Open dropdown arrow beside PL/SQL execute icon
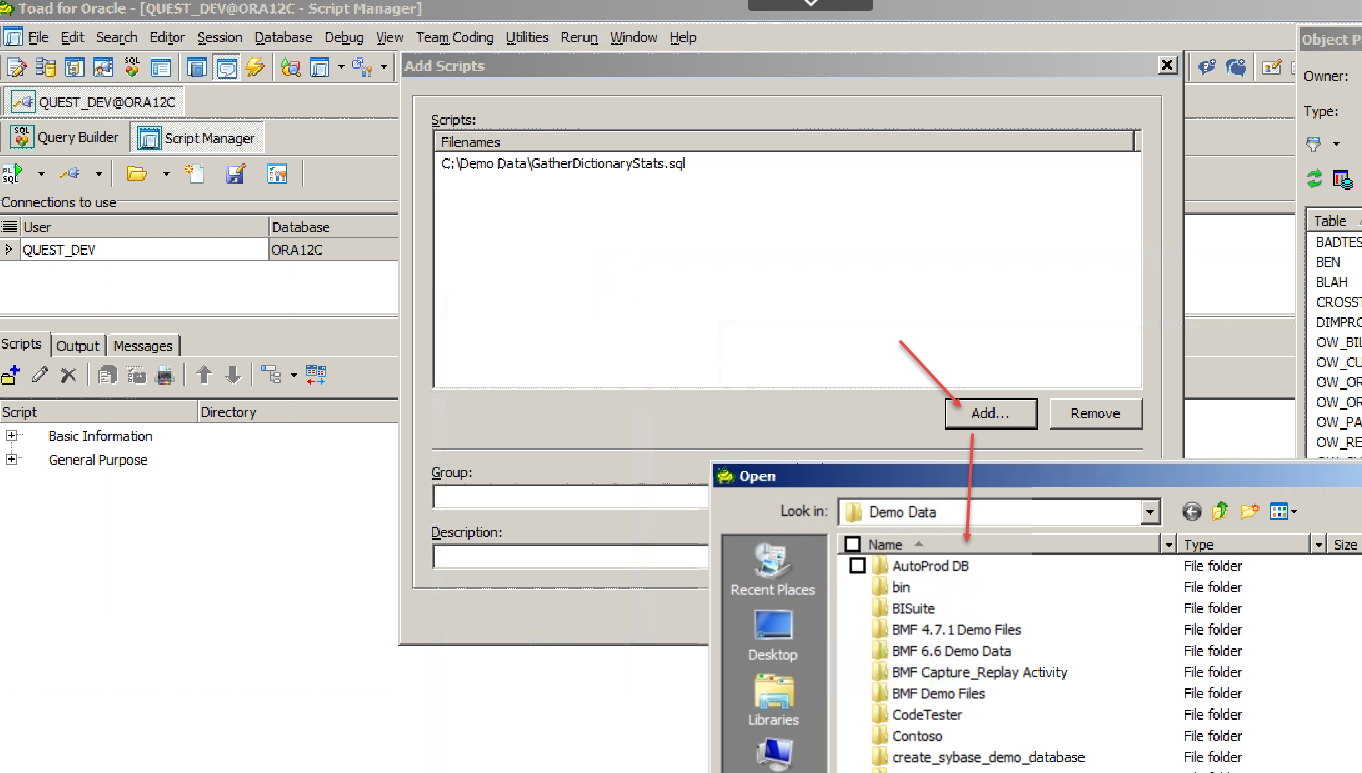 41,174
